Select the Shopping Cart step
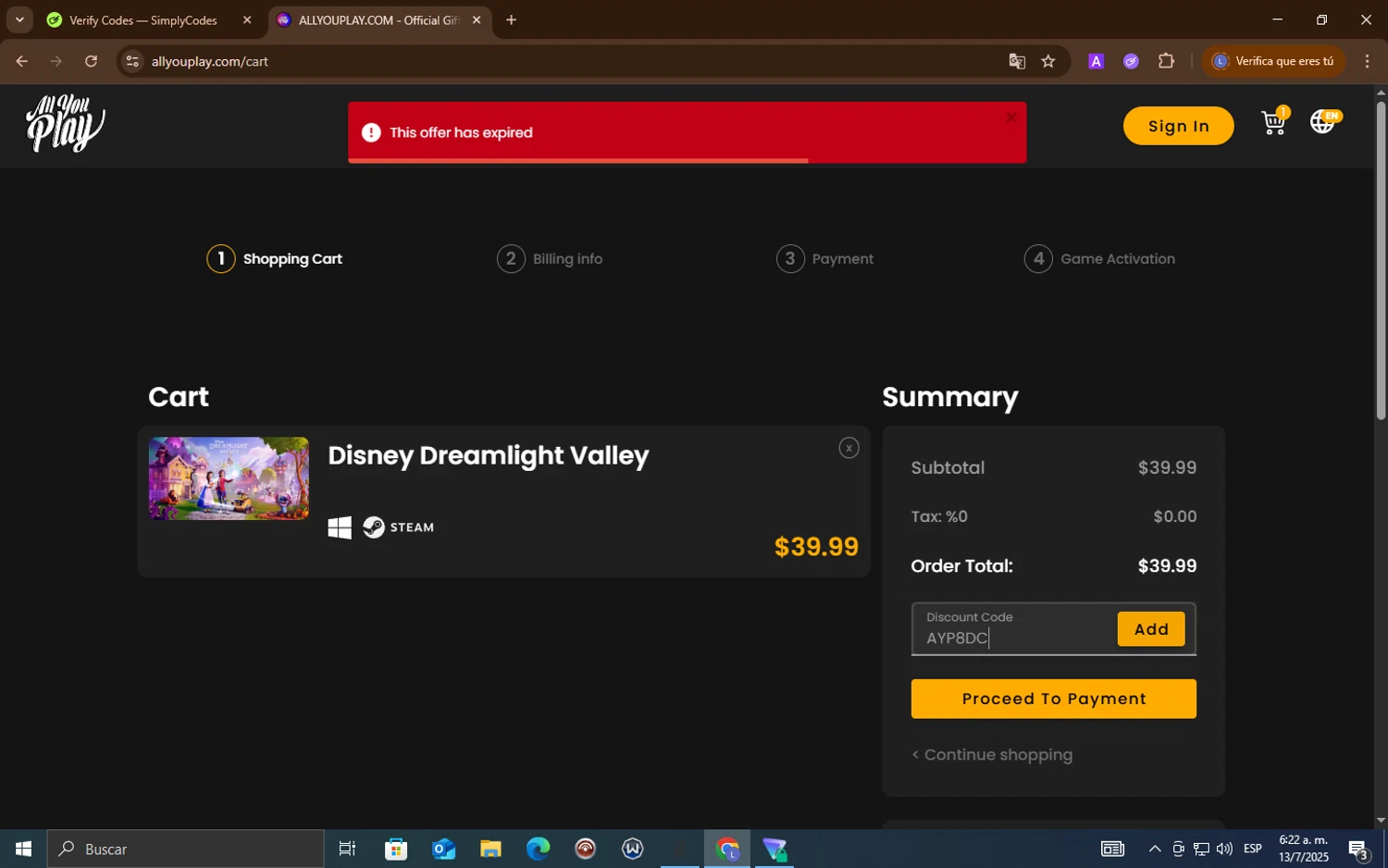The image size is (1388, 868). (274, 259)
